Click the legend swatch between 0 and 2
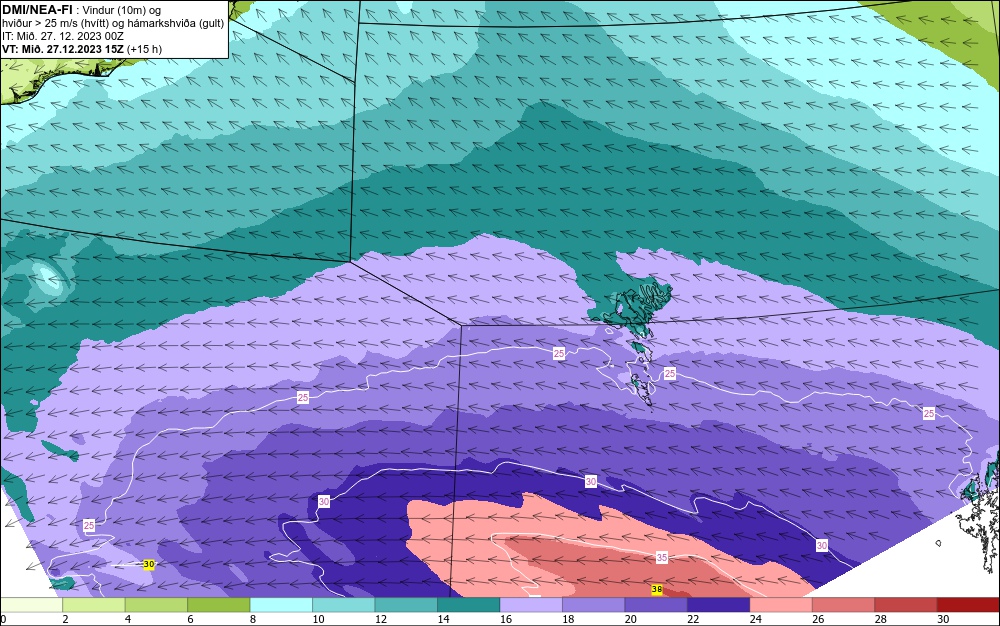 tap(31, 605)
